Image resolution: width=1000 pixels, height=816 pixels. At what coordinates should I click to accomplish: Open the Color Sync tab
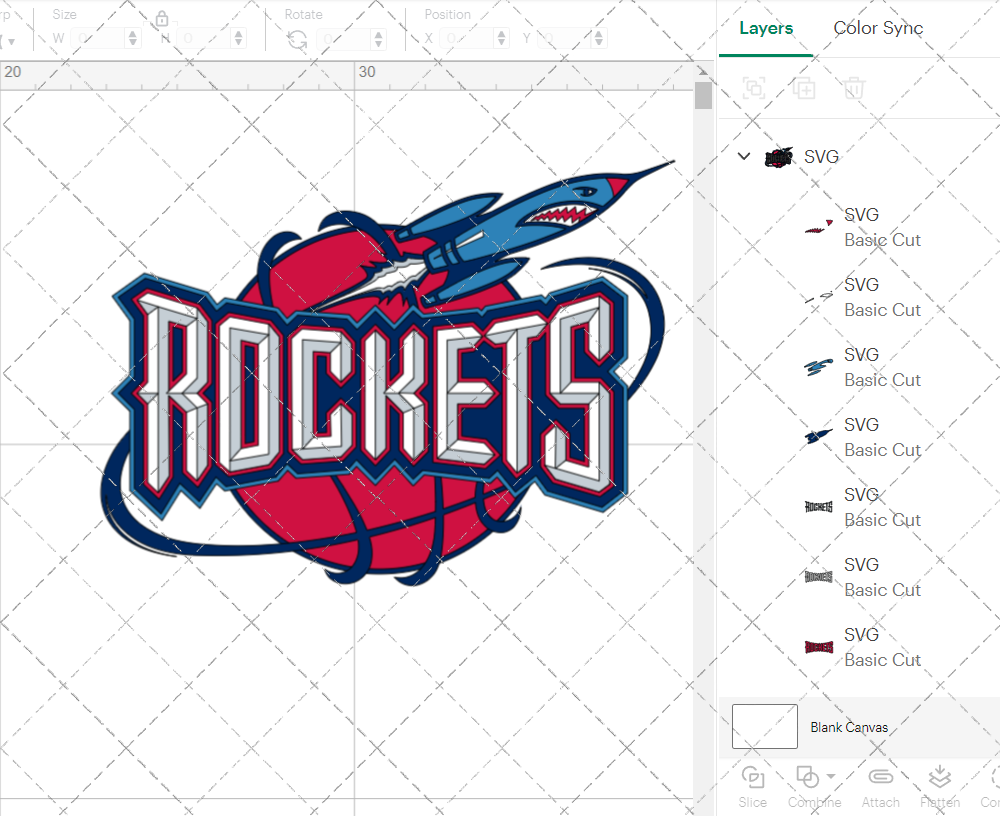coord(878,28)
